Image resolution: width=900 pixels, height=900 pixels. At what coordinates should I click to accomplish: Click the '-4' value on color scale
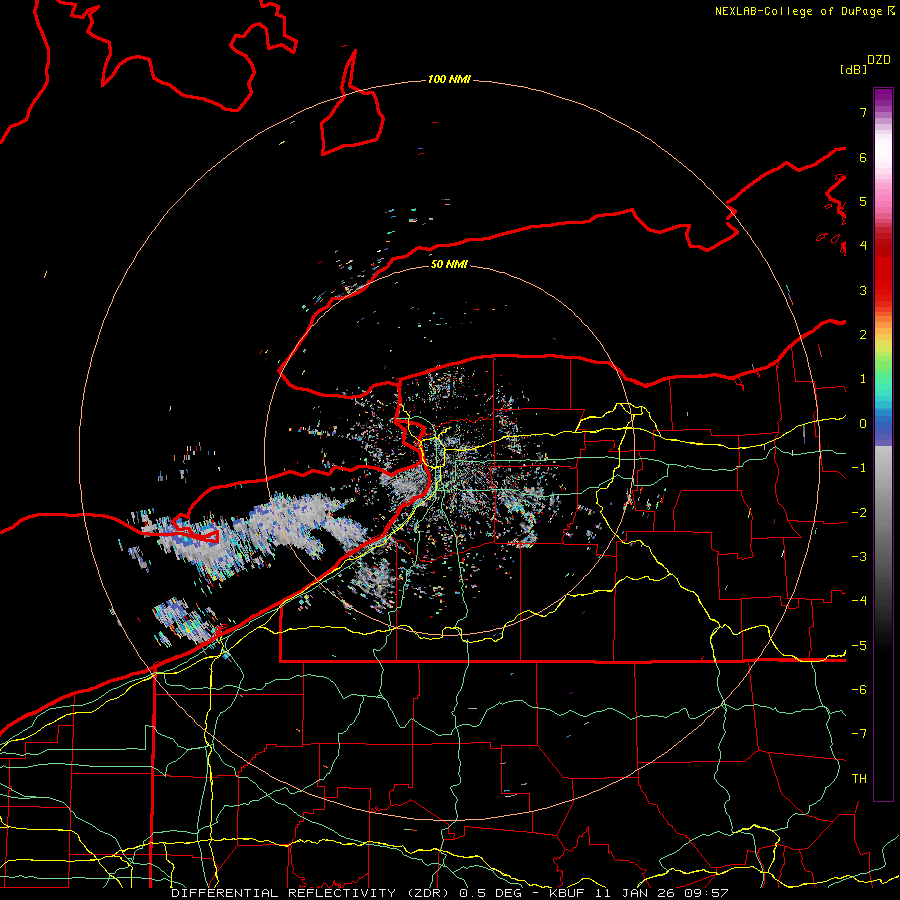(859, 601)
